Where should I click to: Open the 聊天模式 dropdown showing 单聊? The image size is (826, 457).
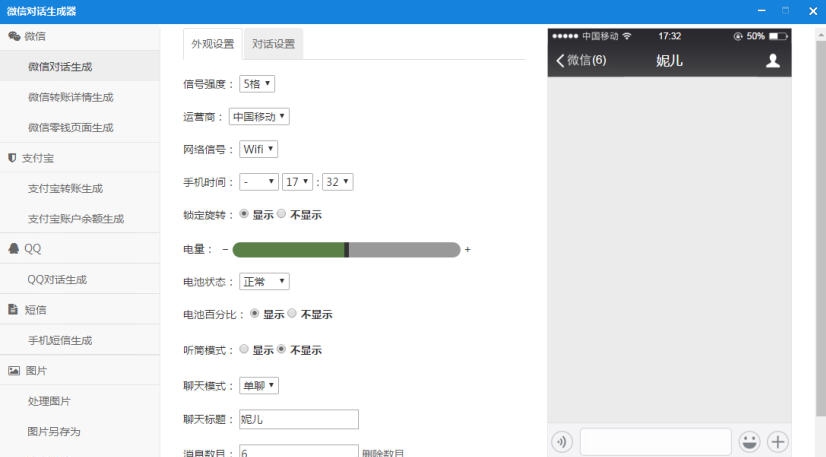[259, 385]
